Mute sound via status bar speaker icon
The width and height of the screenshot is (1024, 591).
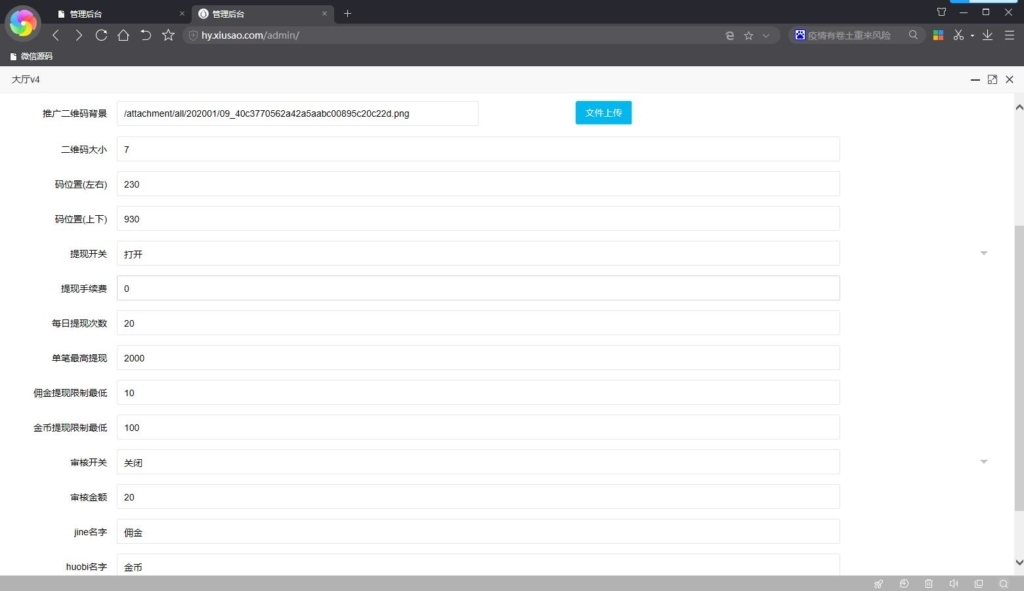coord(953,583)
